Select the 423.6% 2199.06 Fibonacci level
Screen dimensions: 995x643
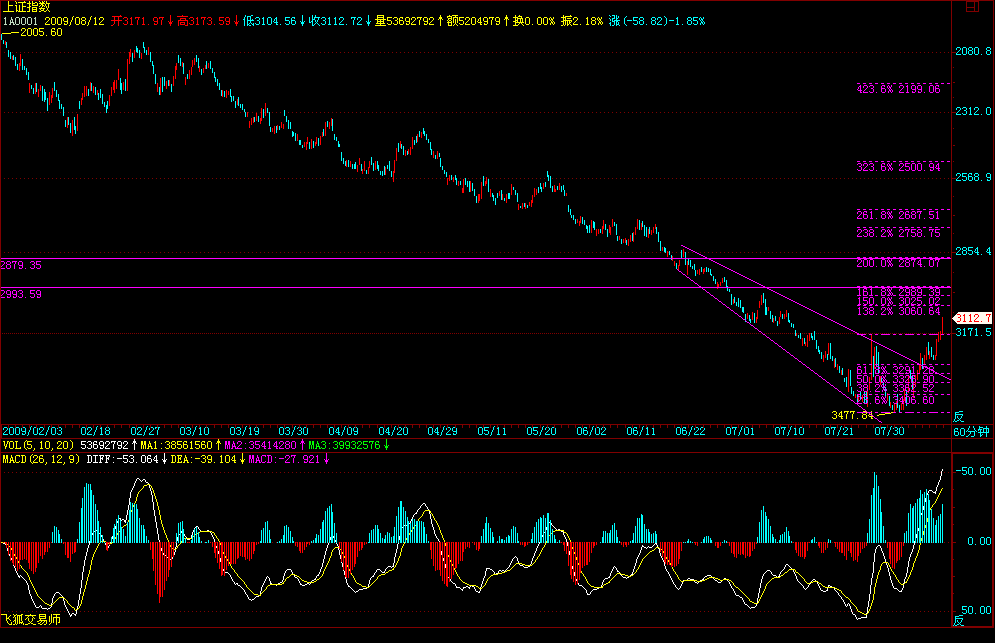click(x=899, y=89)
